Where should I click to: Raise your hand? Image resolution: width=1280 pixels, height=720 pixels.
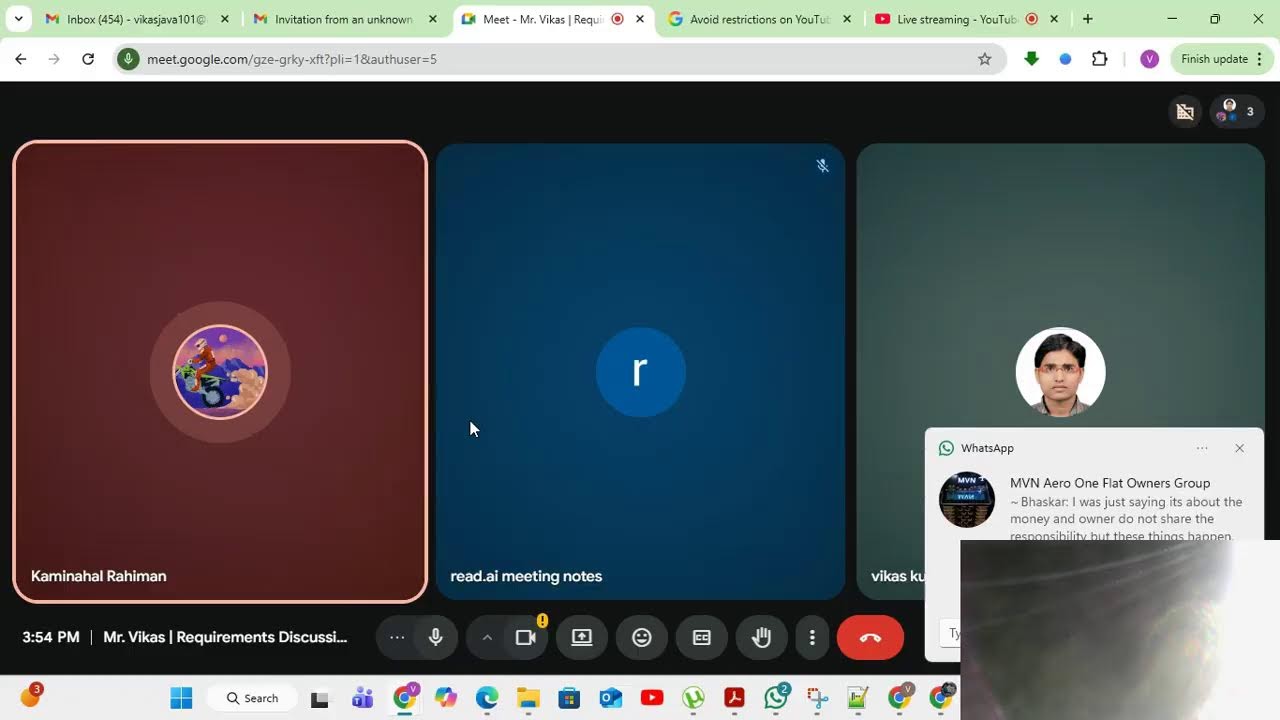[x=761, y=637]
